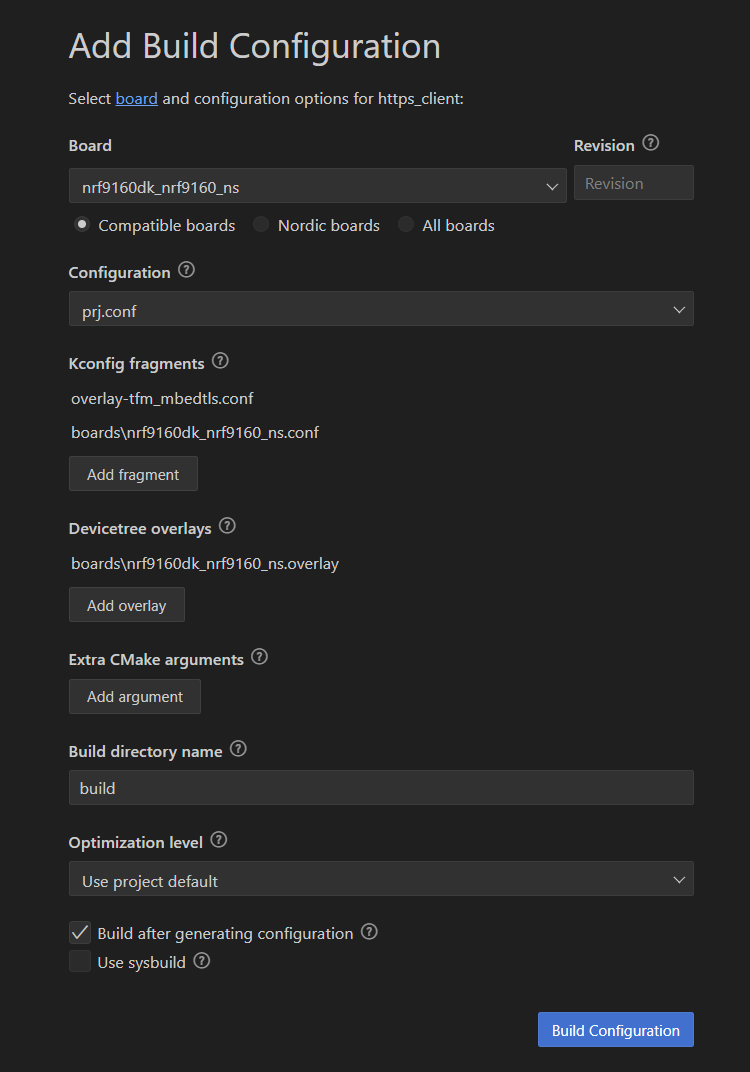Open the Board dropdown showing nrf9160dk_nrf9160_ns

(x=318, y=186)
